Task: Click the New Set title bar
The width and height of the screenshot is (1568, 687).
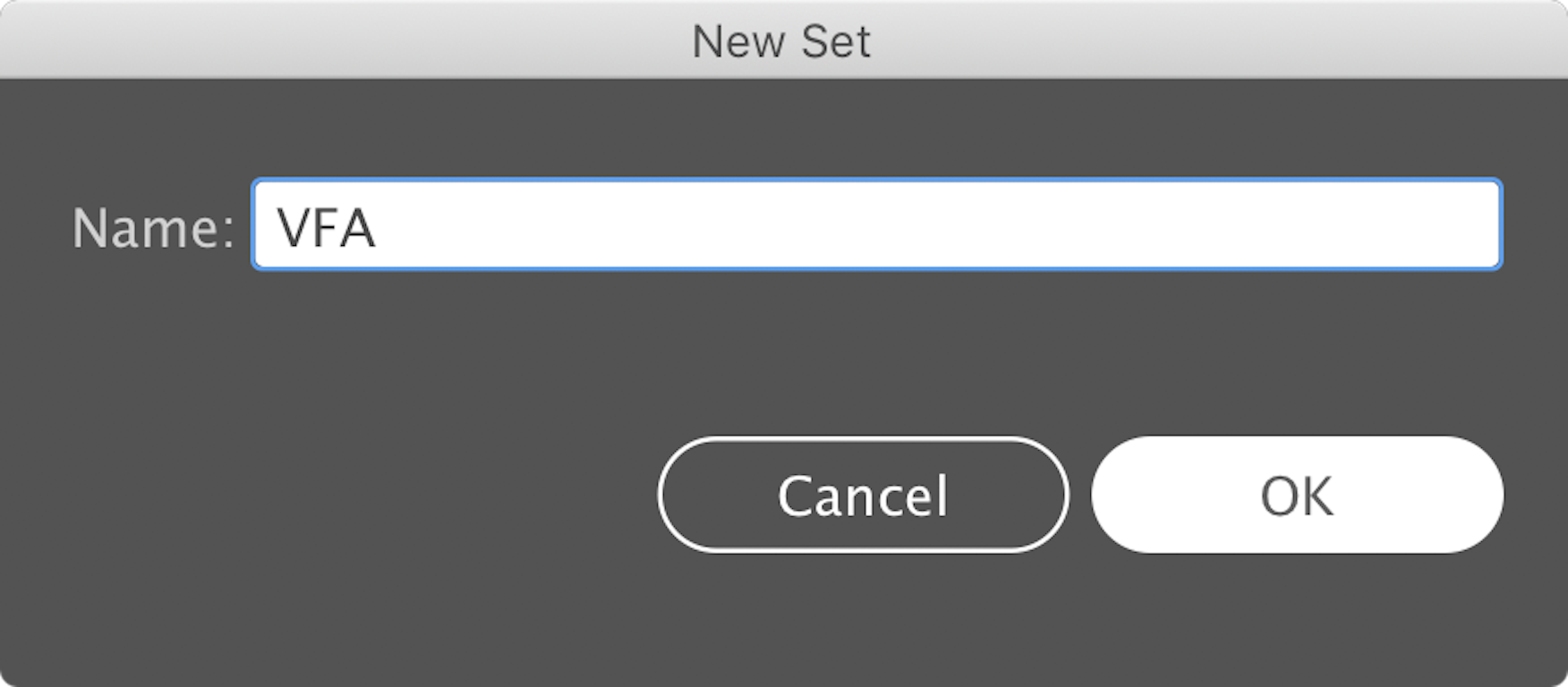Action: point(781,40)
